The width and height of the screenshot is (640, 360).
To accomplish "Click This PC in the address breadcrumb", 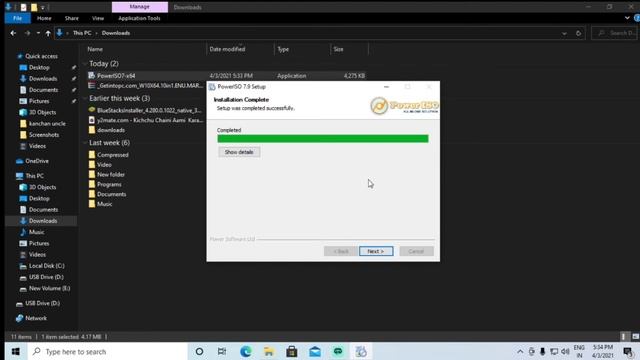I will (82, 33).
